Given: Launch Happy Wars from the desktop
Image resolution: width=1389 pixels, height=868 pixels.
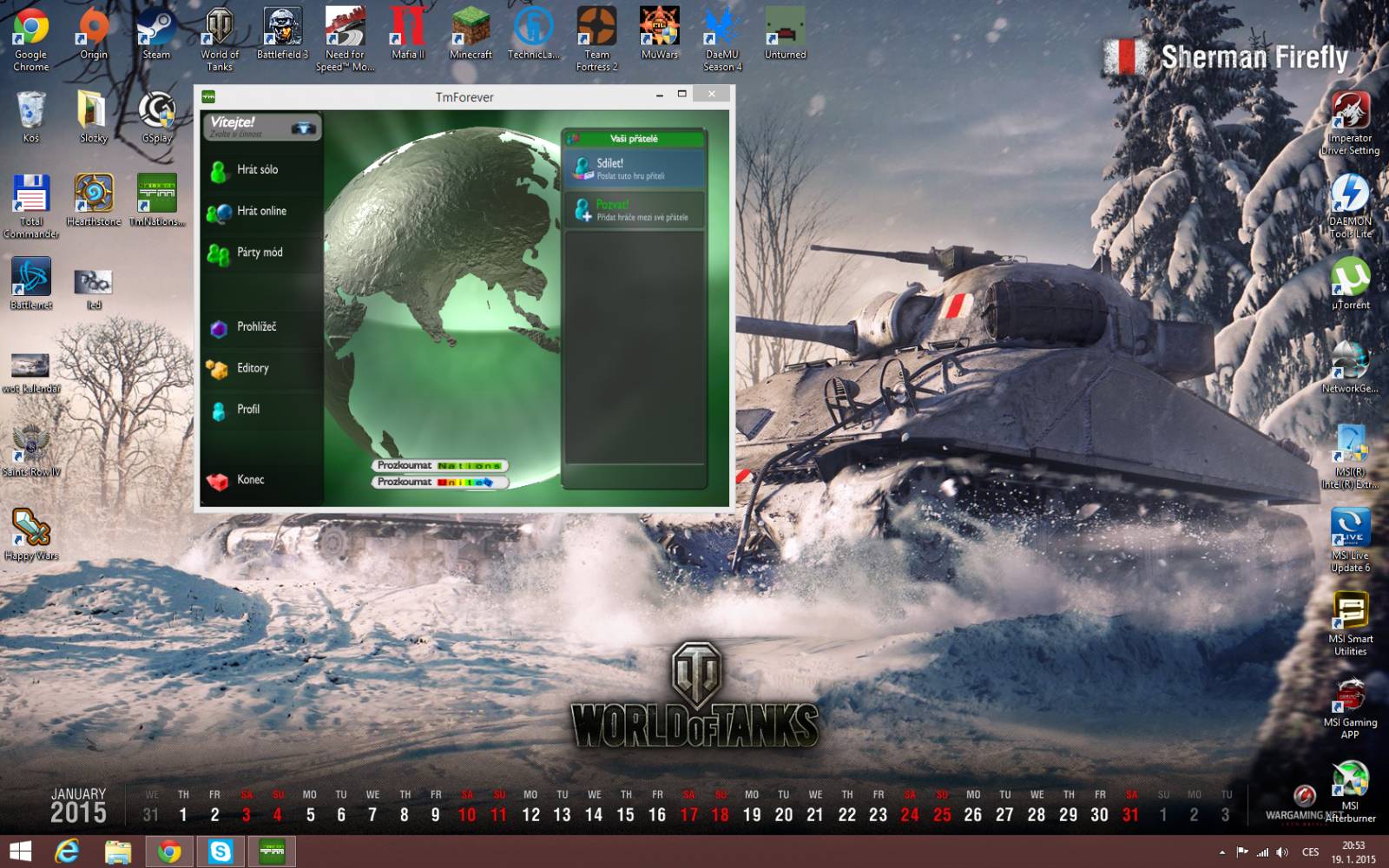Looking at the screenshot, I should [x=31, y=535].
